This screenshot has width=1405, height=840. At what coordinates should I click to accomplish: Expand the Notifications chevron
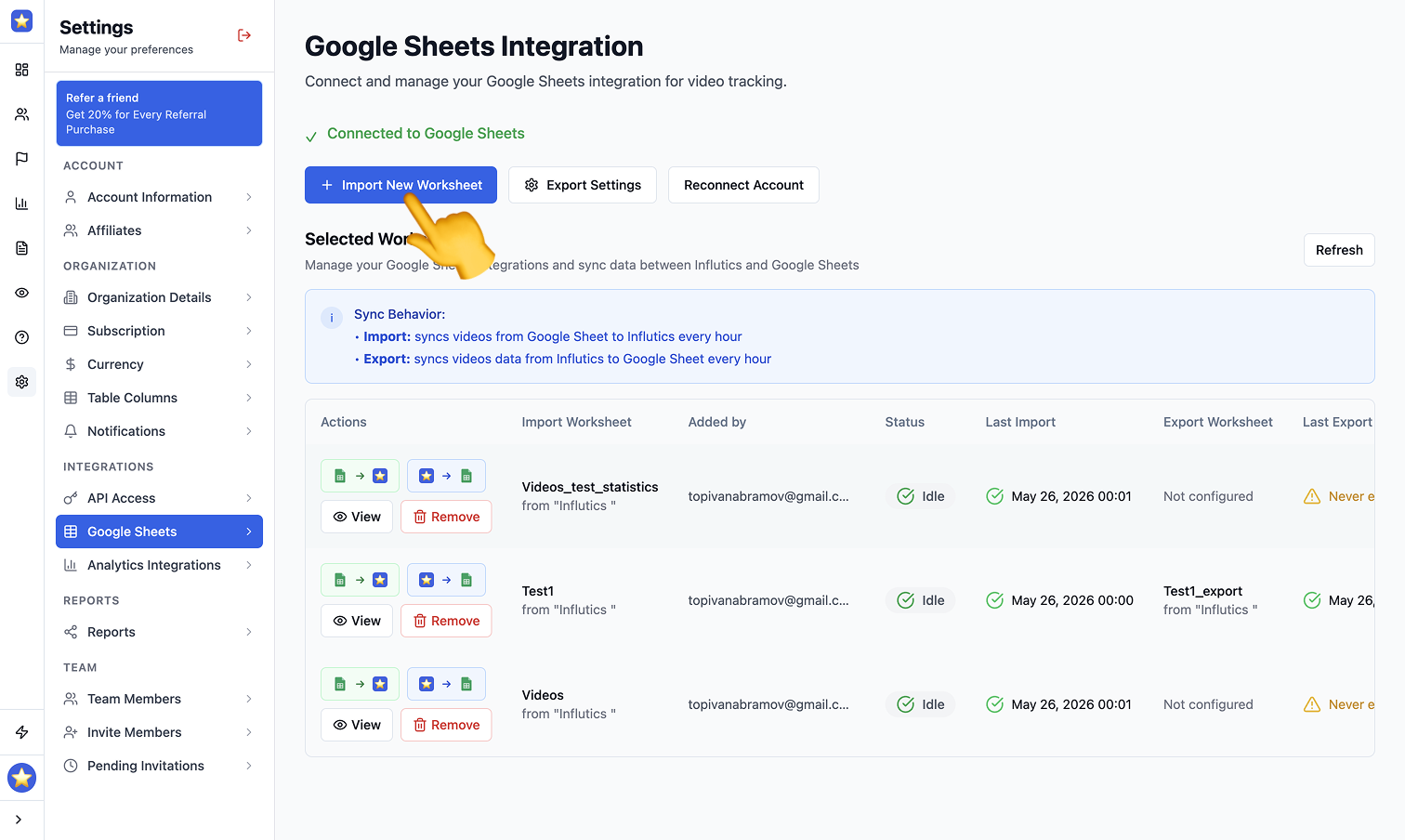pos(249,431)
